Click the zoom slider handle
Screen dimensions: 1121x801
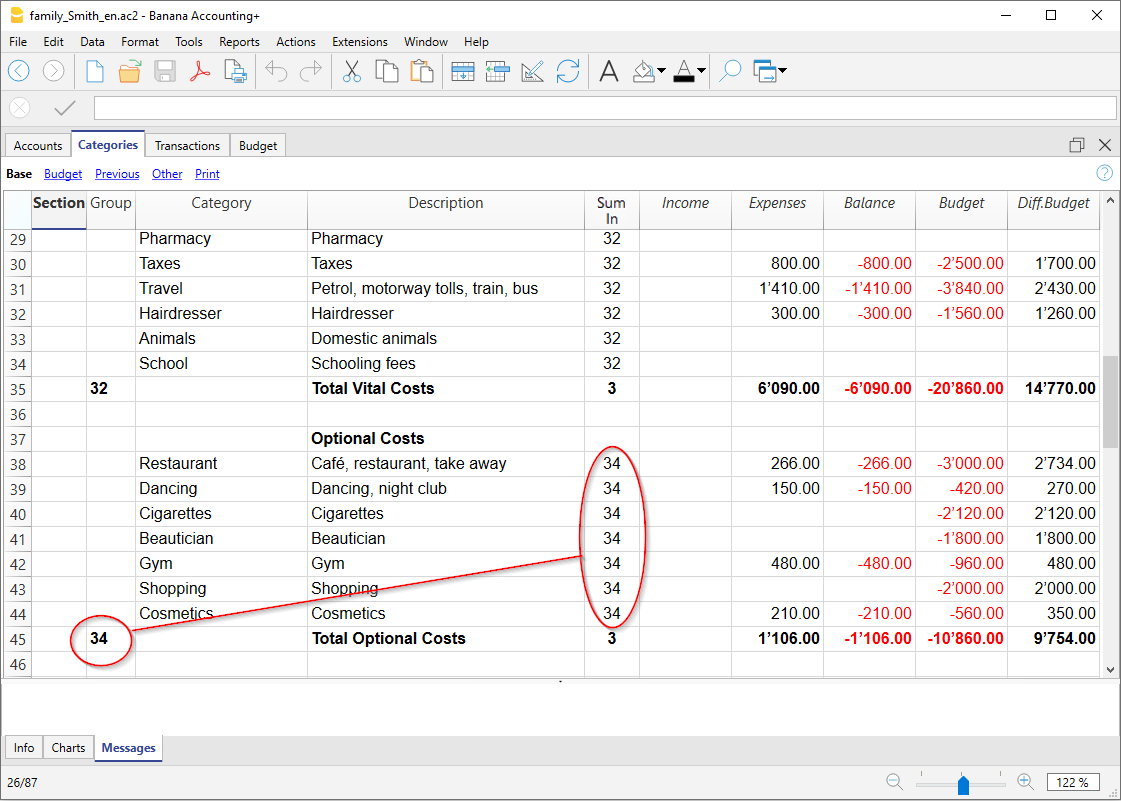pos(963,785)
